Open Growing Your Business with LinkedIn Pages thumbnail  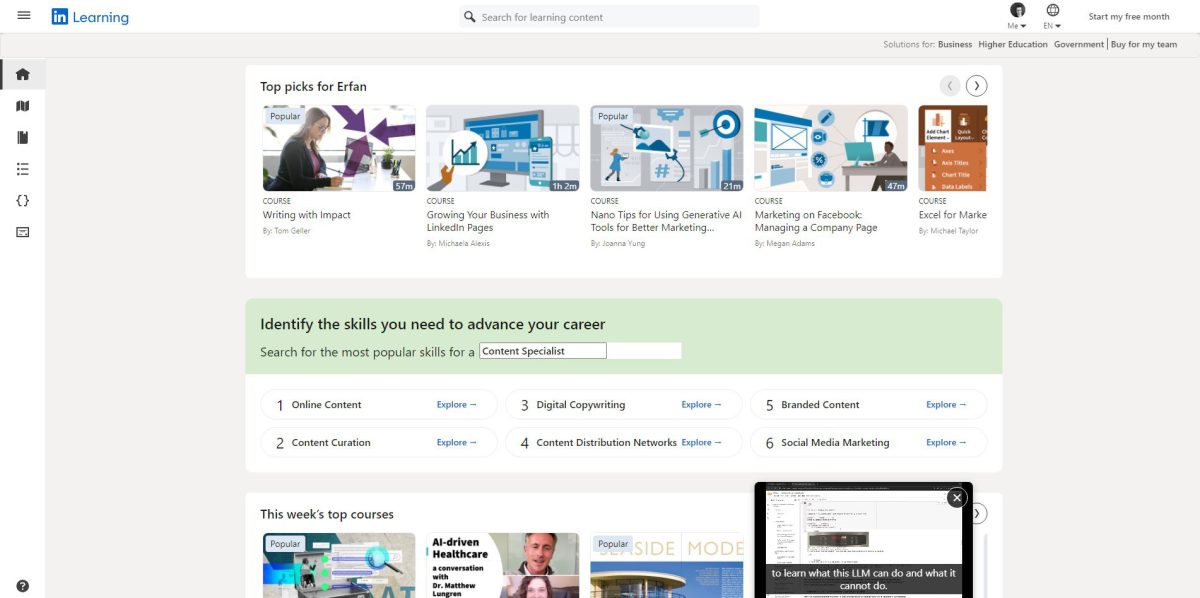click(503, 148)
